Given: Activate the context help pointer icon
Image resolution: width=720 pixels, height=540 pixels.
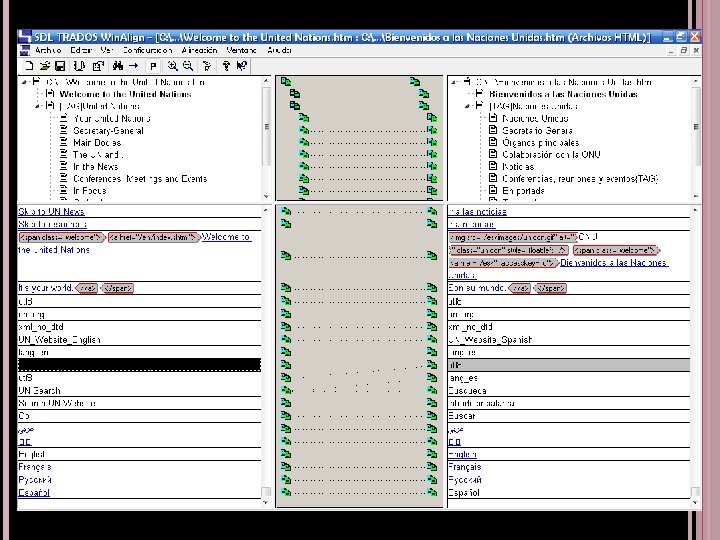Looking at the screenshot, I should point(242,66).
